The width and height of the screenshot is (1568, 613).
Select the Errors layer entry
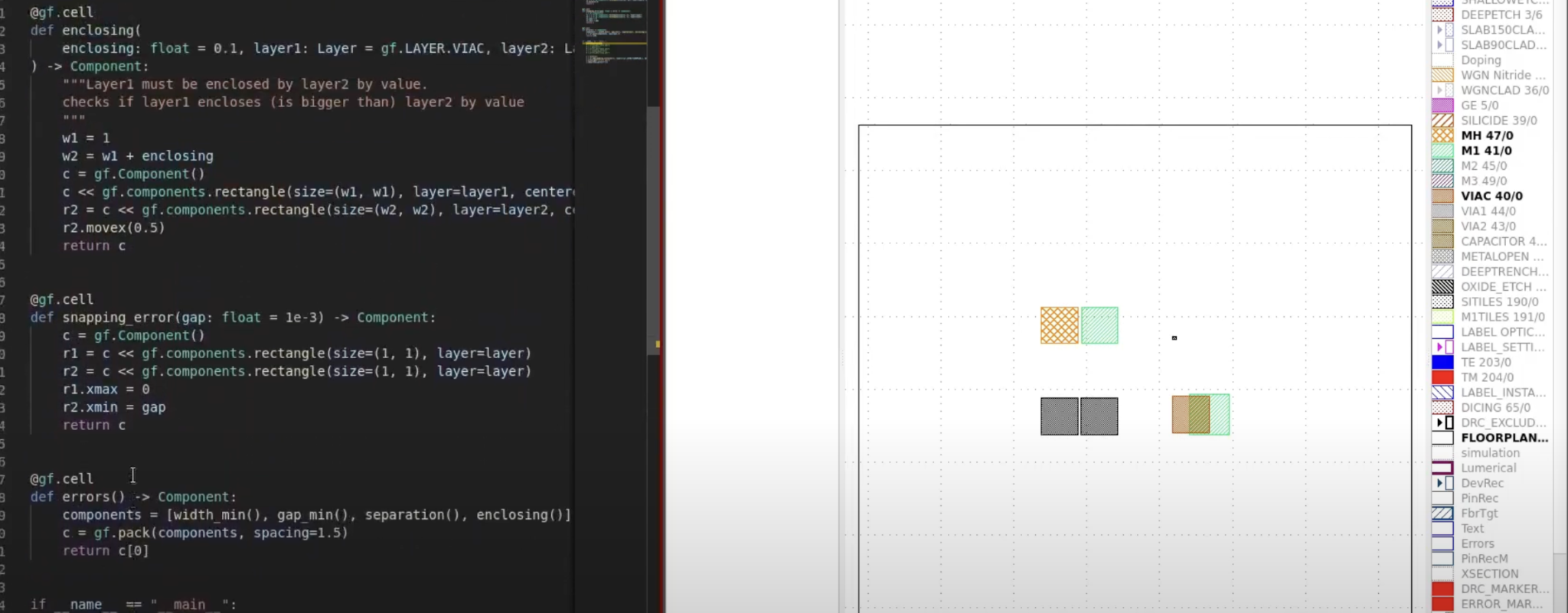pyautogui.click(x=1477, y=544)
